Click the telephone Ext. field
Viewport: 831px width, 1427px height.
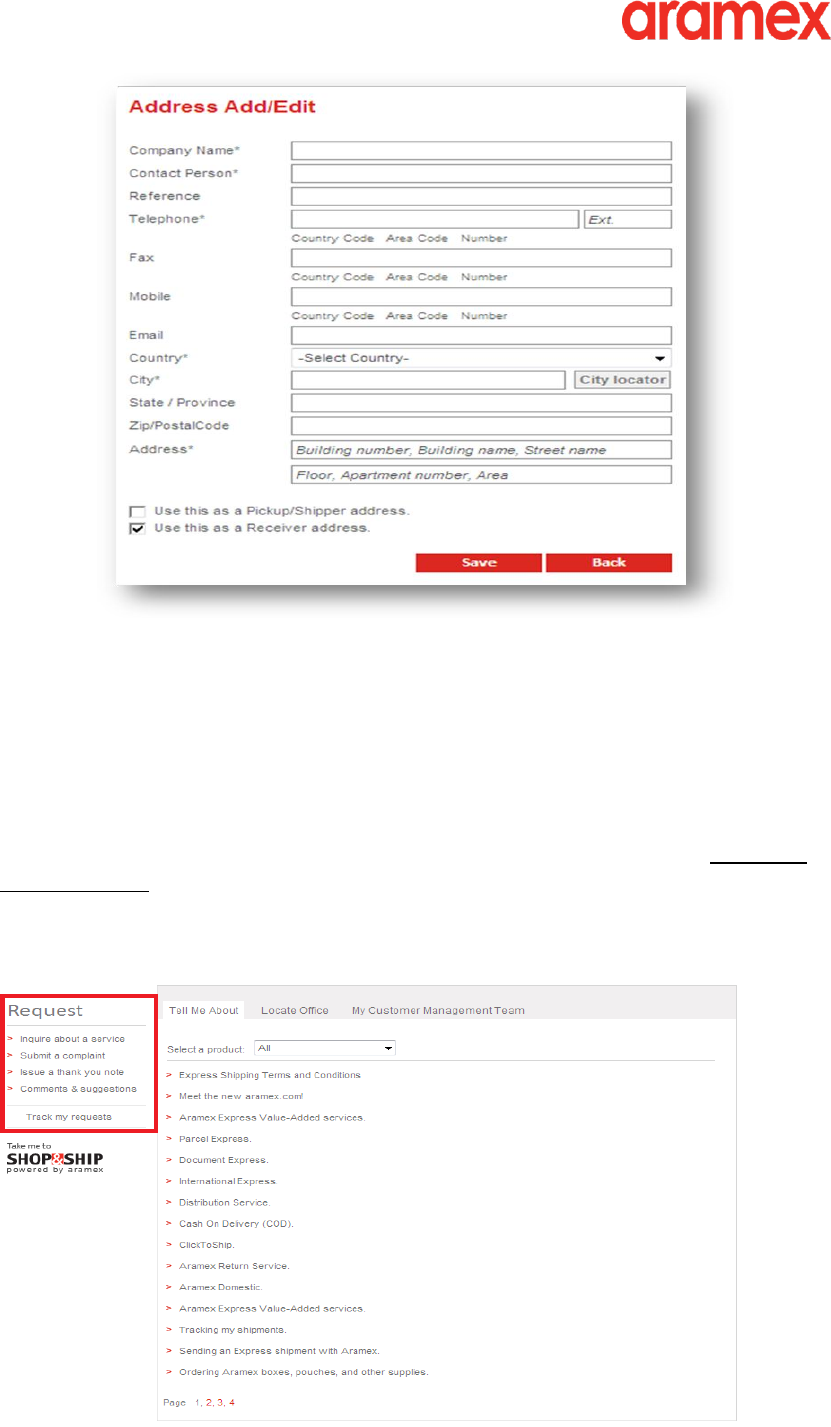(628, 219)
